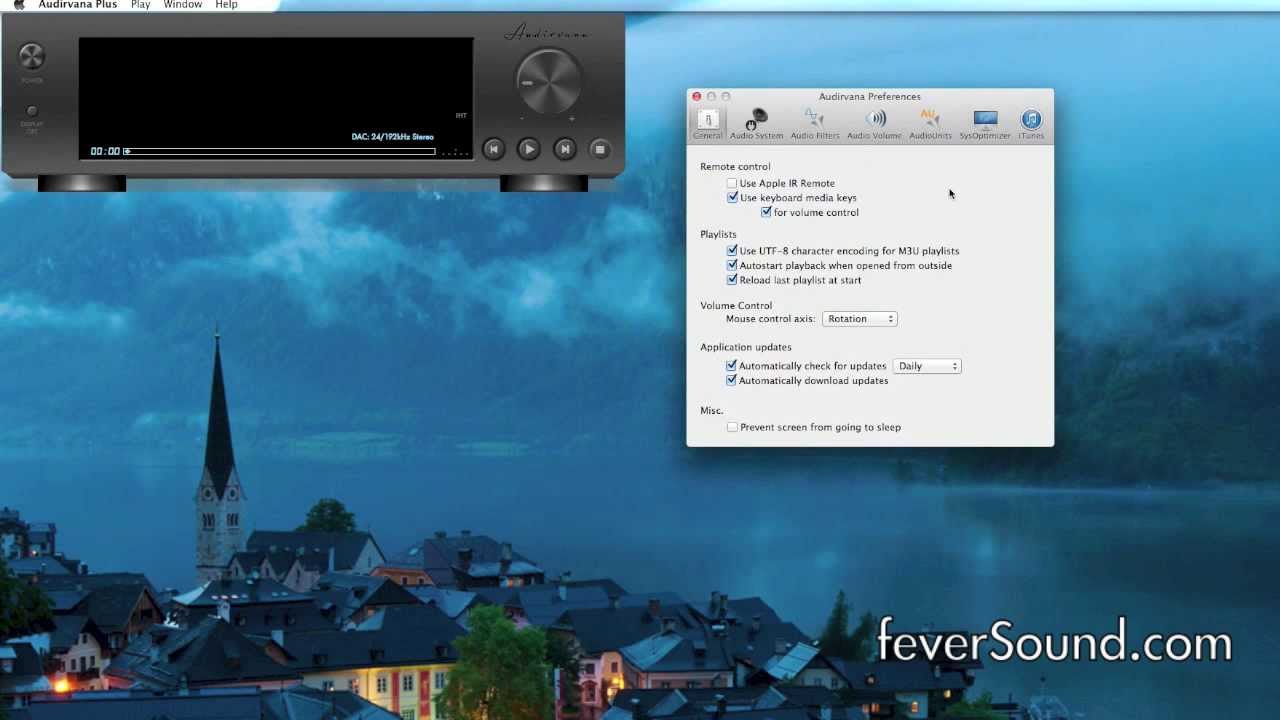Close the Audirvana Preferences window
The image size is (1280, 720).
(697, 96)
